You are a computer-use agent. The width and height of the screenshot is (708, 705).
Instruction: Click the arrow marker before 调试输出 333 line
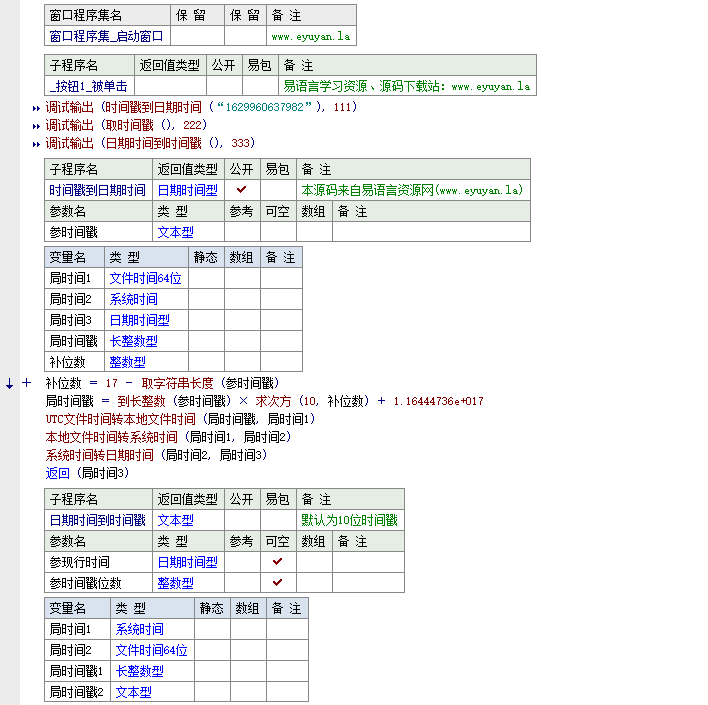pos(36,145)
